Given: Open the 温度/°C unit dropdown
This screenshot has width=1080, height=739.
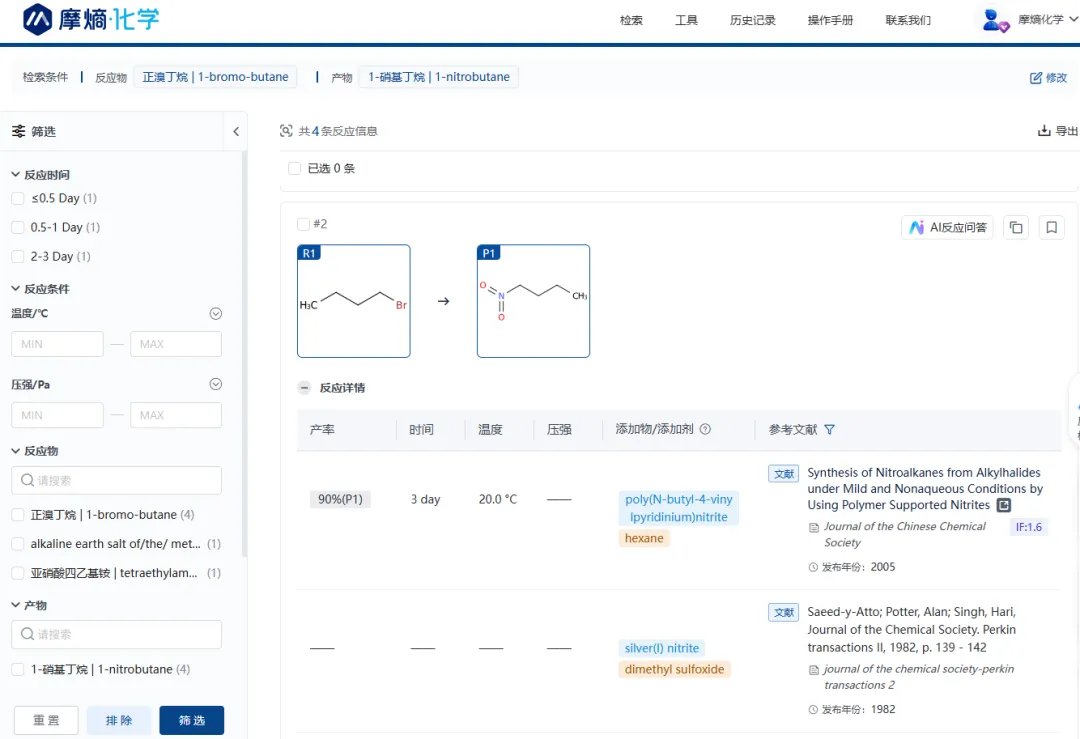Looking at the screenshot, I should (215, 314).
